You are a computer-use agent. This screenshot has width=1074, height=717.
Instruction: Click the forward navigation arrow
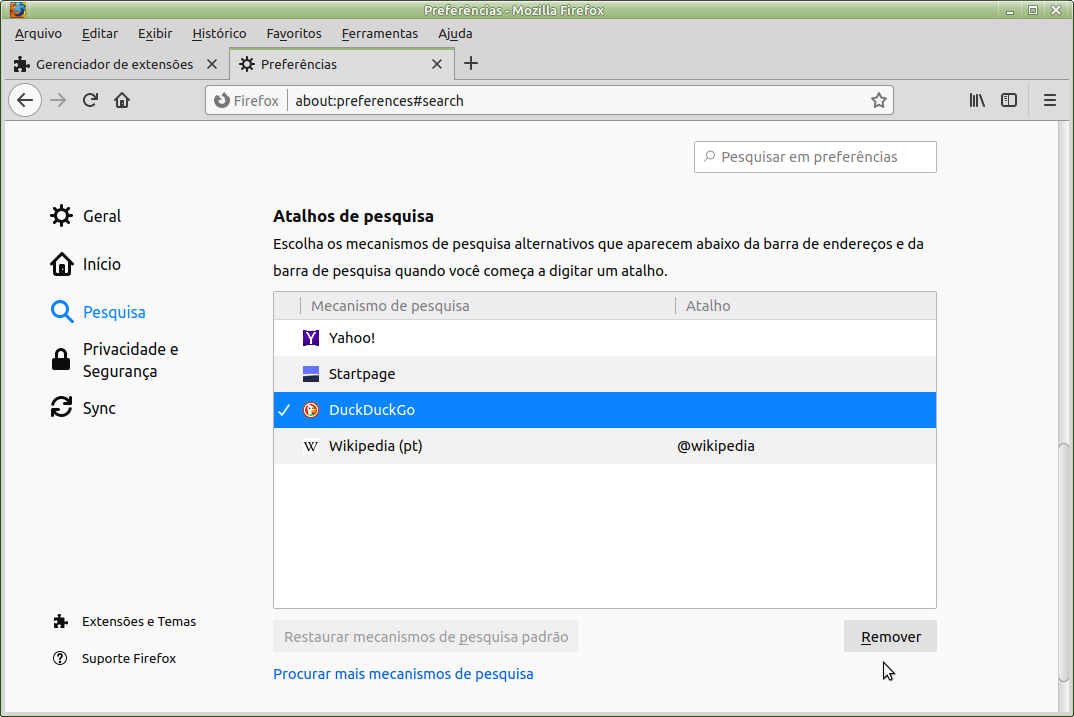58,101
